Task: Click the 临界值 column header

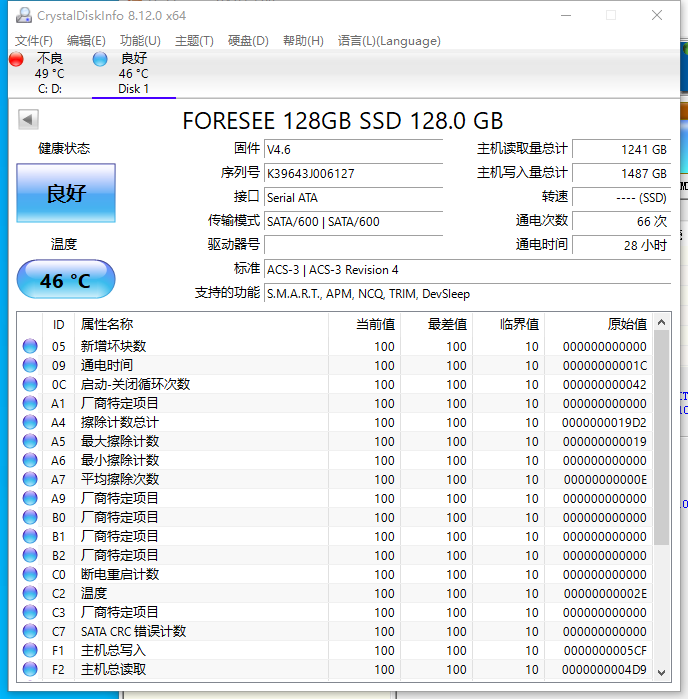Action: [509, 324]
